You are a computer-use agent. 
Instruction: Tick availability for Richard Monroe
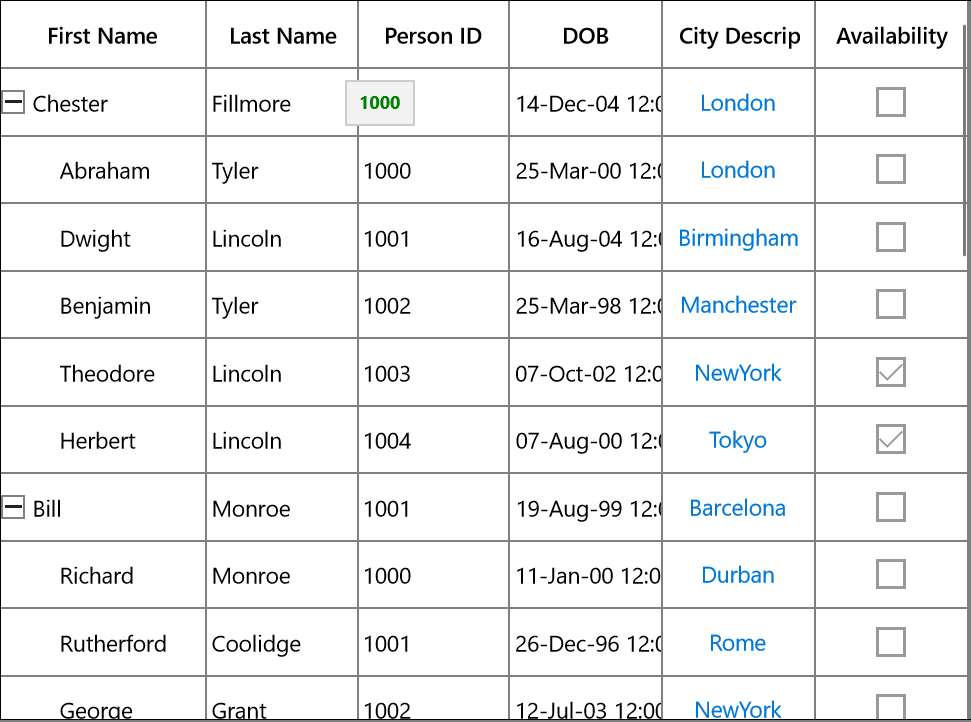pos(890,575)
